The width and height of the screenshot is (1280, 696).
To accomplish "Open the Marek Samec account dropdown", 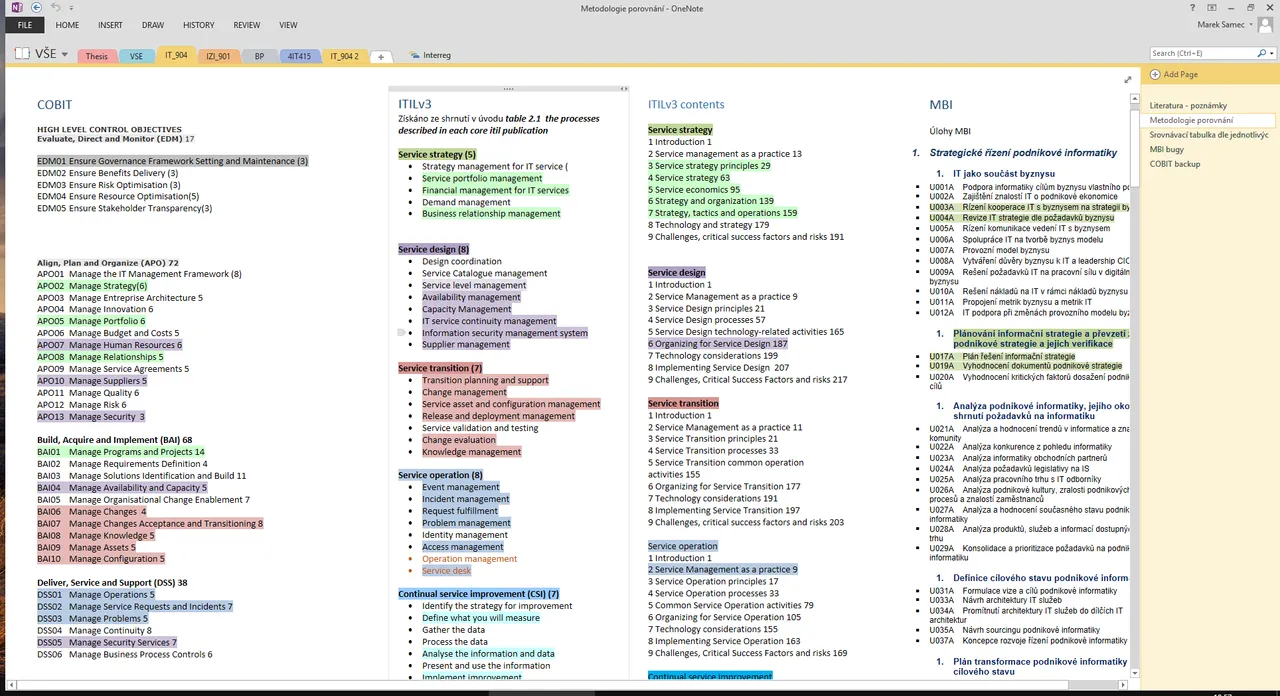I will (x=1224, y=25).
